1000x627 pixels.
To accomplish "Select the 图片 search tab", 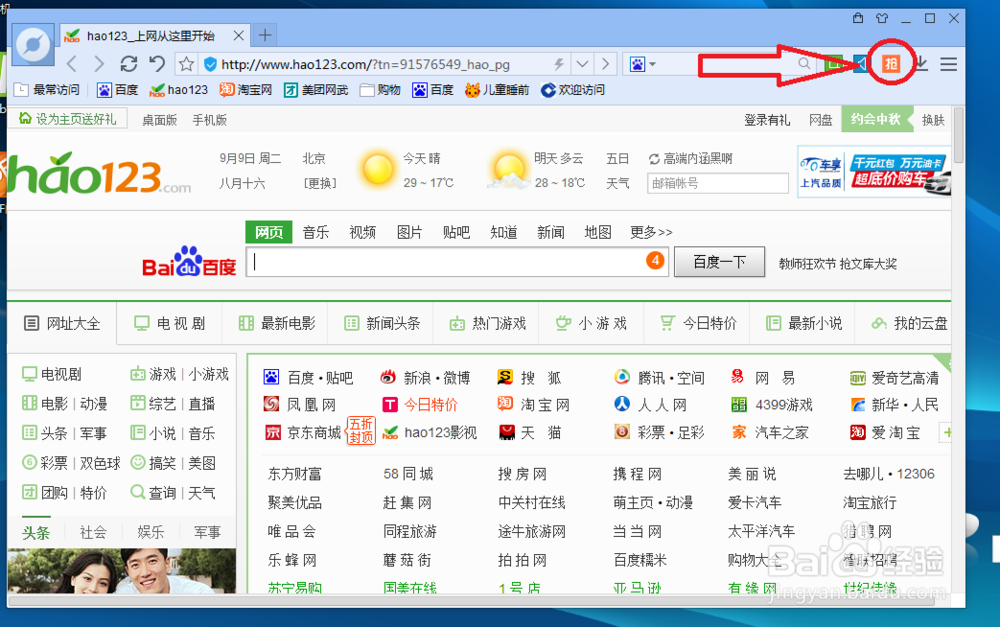I will click(x=409, y=232).
